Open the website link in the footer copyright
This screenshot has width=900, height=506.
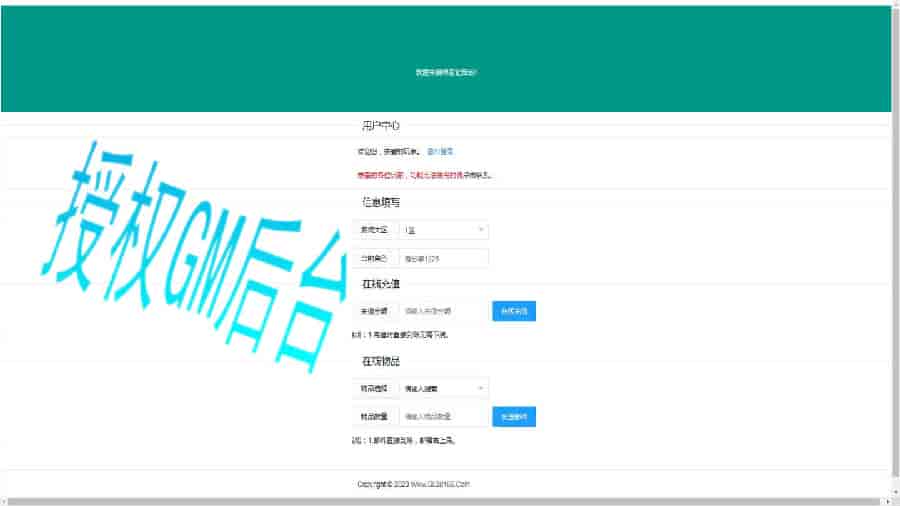tap(438, 484)
